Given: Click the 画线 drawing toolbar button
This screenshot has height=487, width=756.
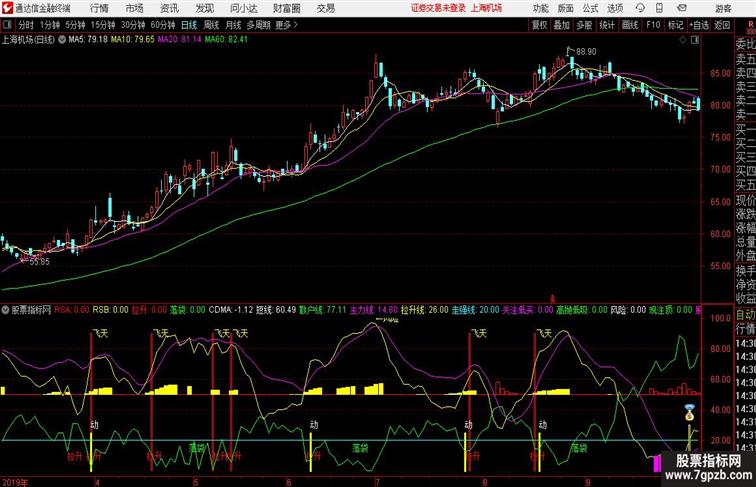Looking at the screenshot, I should pos(630,25).
